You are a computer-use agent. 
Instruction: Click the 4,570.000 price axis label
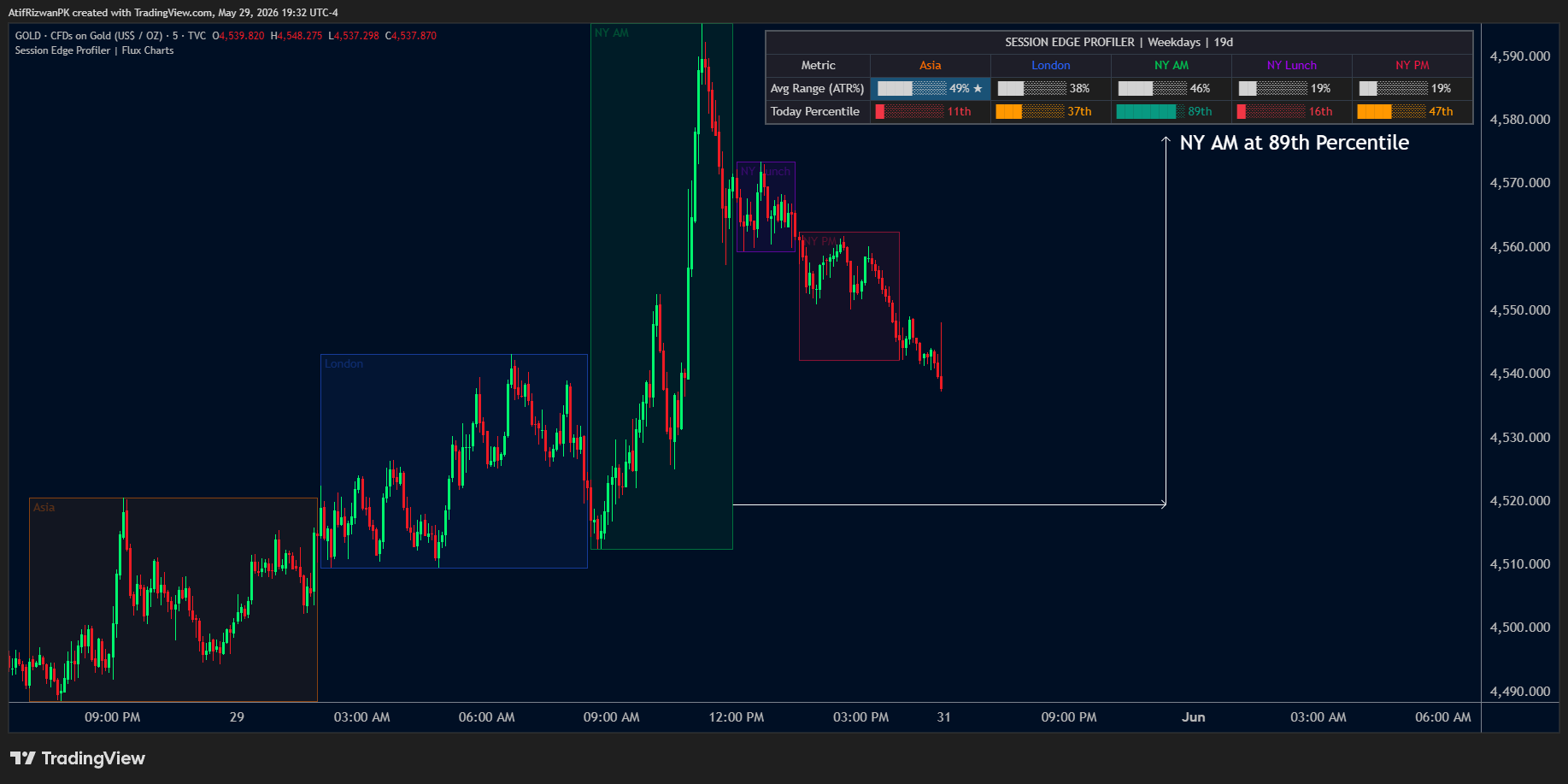(1520, 183)
